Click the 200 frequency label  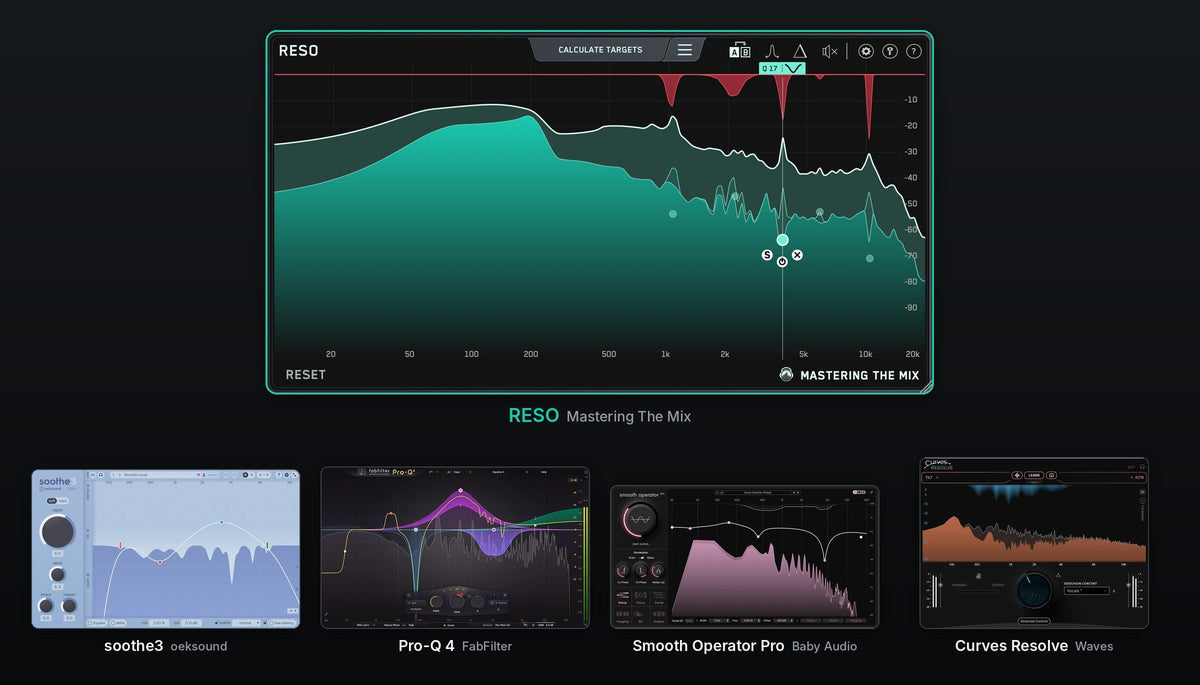(x=531, y=354)
